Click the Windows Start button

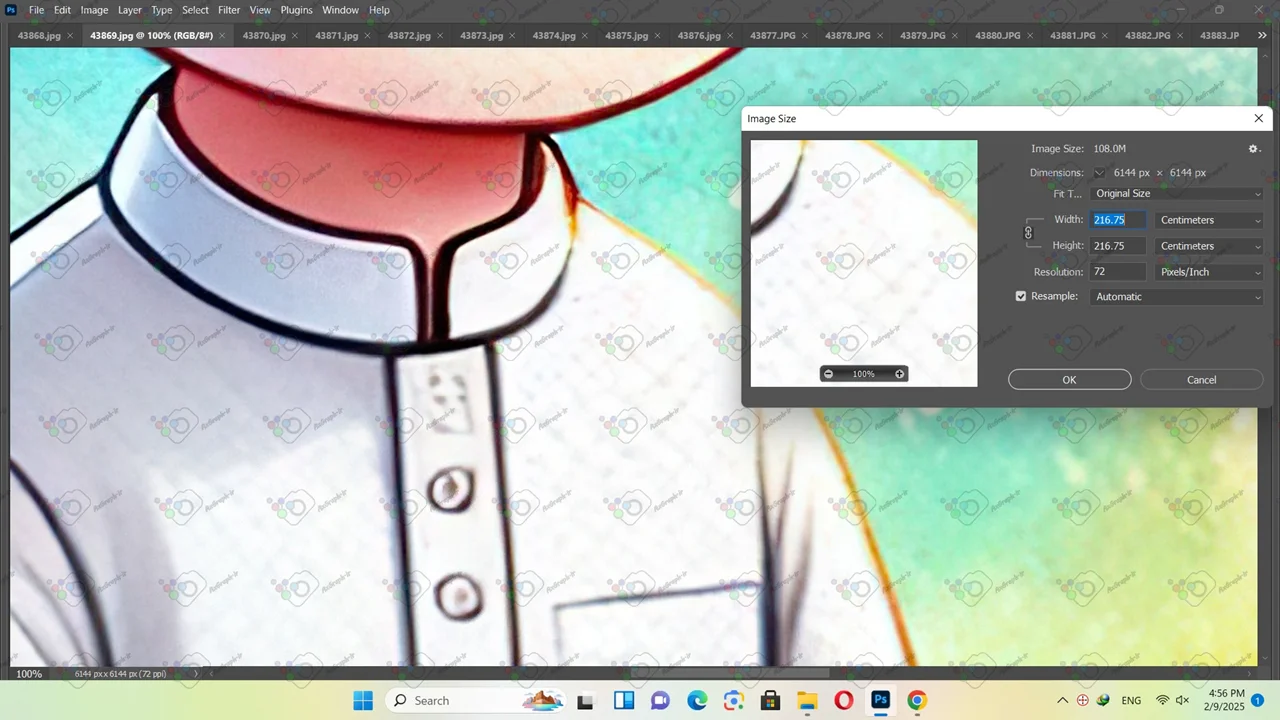point(363,700)
